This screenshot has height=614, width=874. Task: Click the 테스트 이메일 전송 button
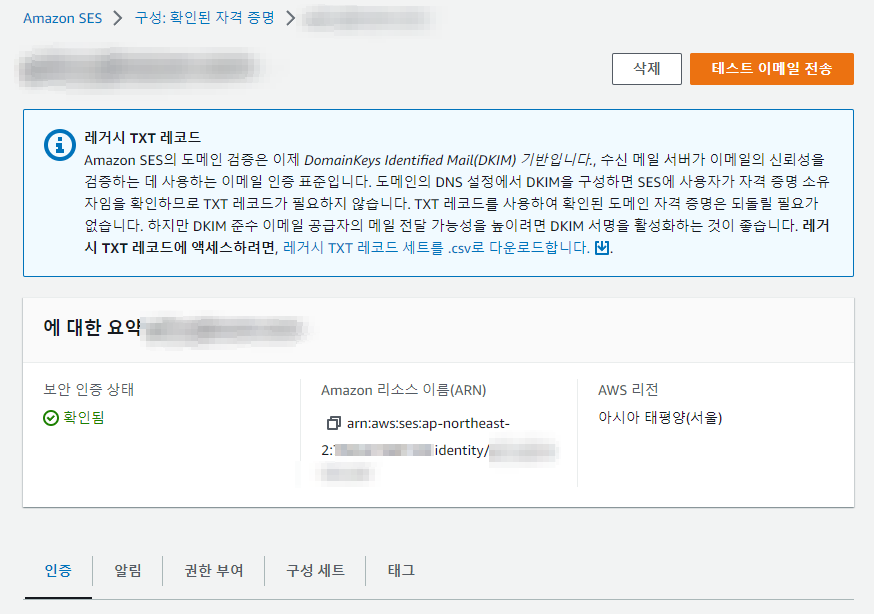tap(771, 69)
